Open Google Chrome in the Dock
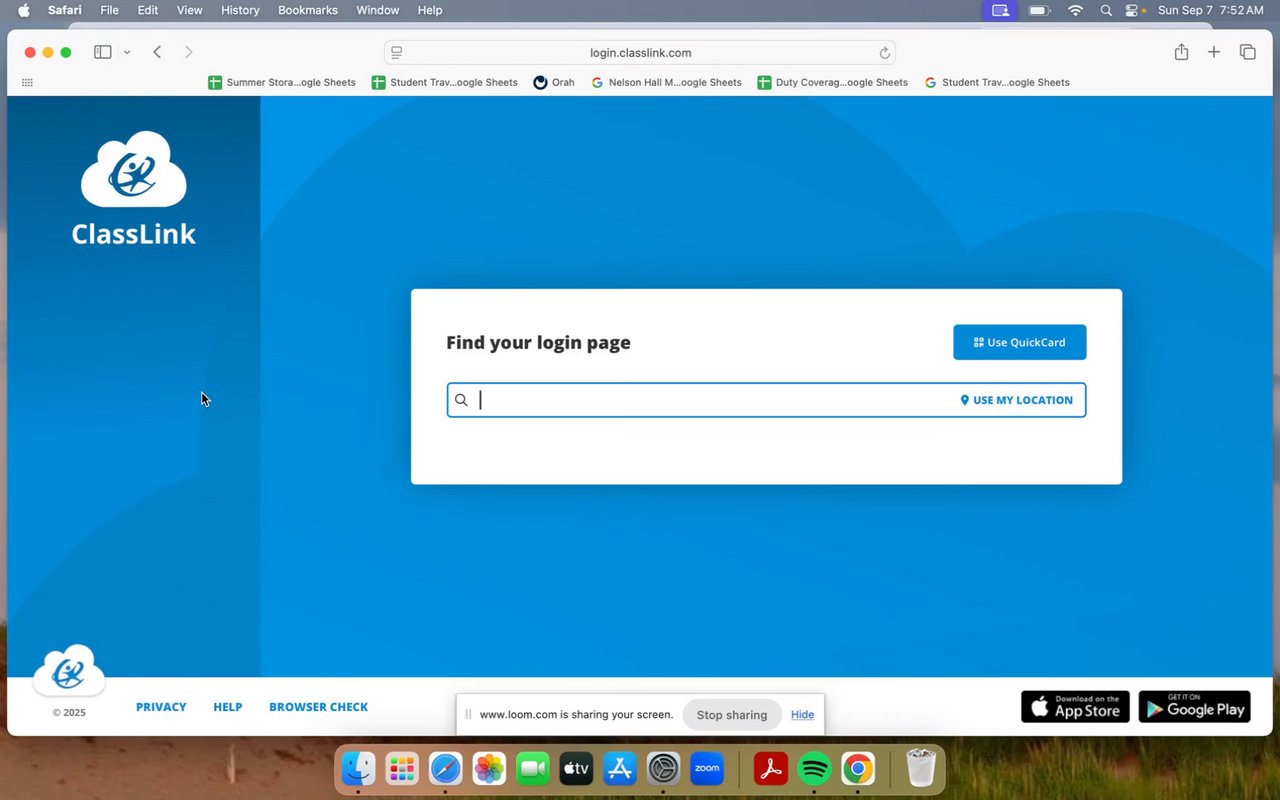This screenshot has width=1280, height=800. [858, 768]
